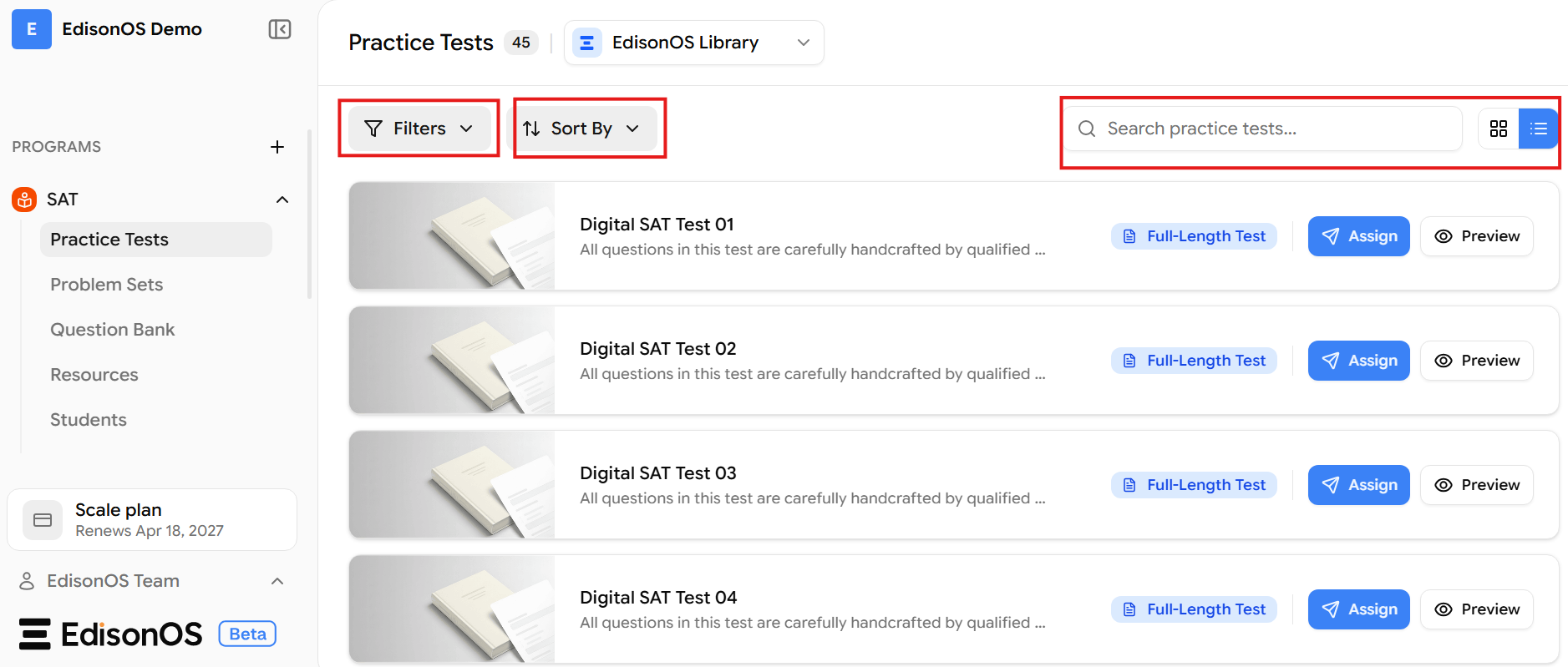Screen dimensions: 1568x667
Task: Collapse the SAT program section
Action: (x=282, y=200)
